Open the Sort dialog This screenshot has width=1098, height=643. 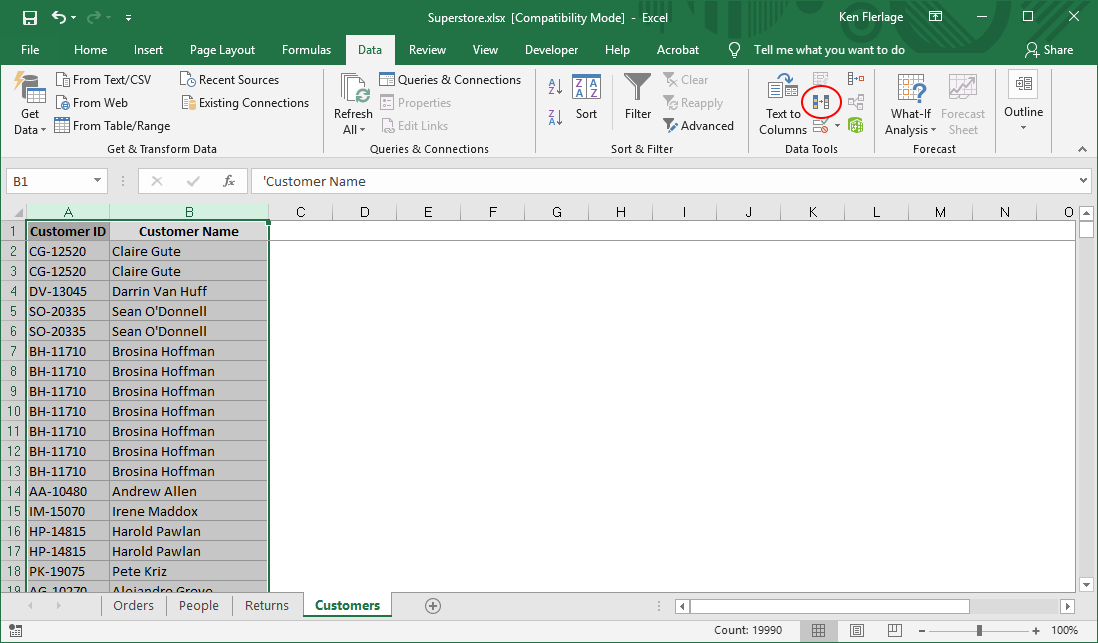click(586, 96)
